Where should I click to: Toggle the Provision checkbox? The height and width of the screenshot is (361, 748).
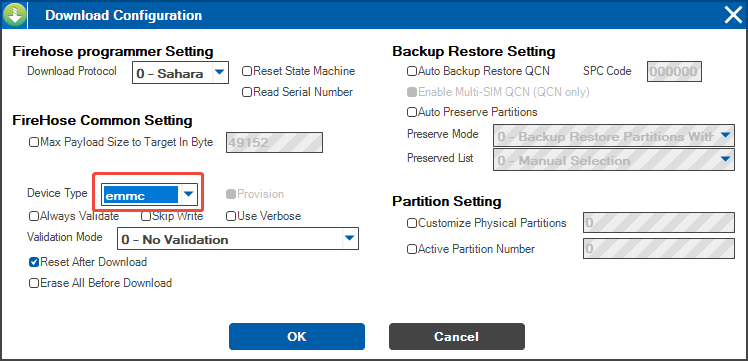[x=231, y=194]
